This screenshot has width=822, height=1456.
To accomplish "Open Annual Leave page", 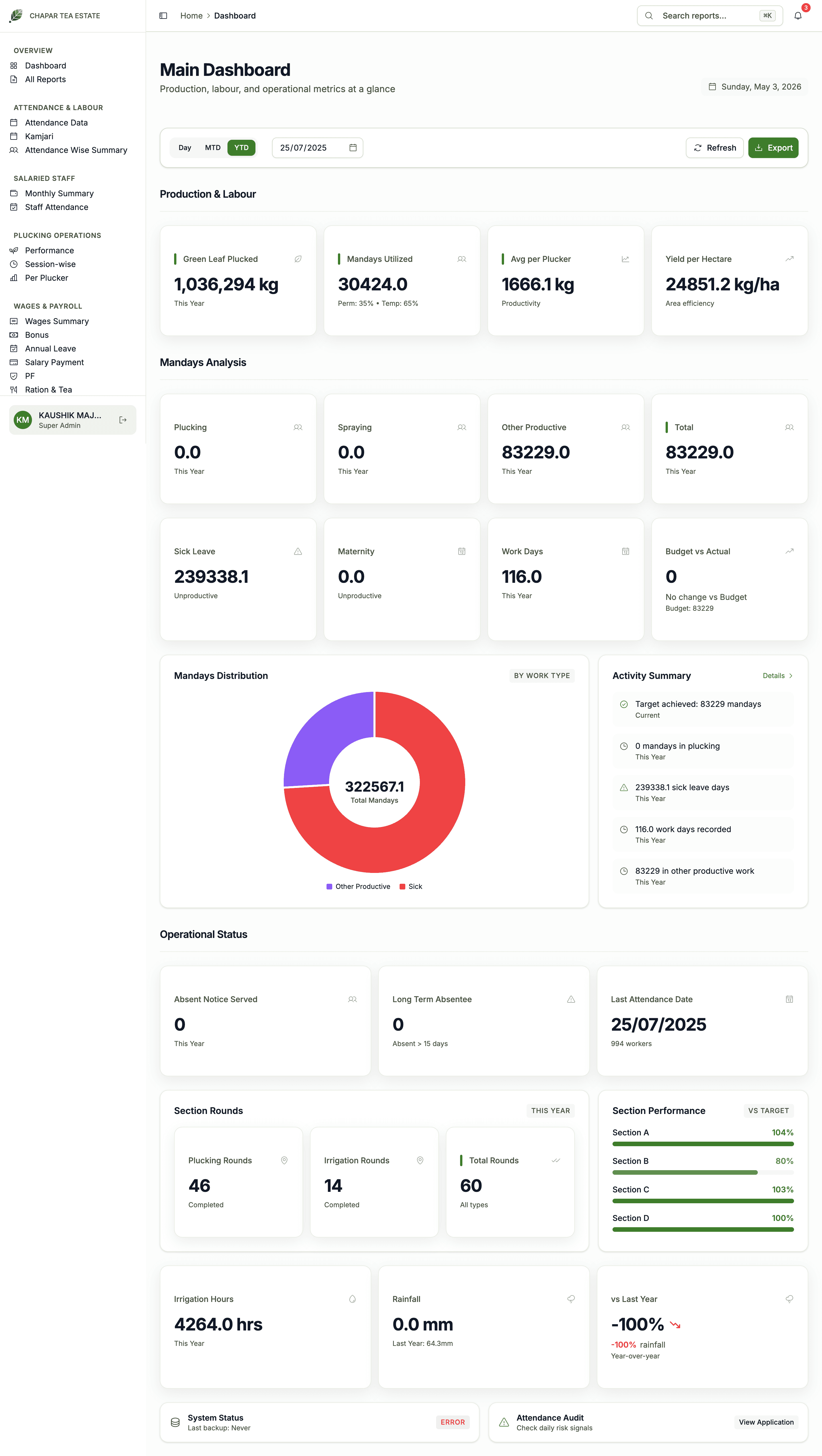I will [x=50, y=349].
